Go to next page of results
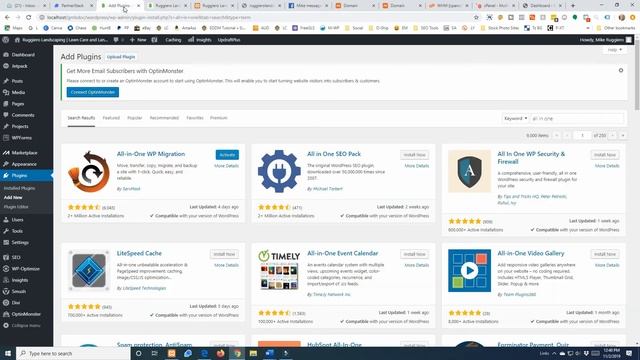 pyautogui.click(x=613, y=136)
